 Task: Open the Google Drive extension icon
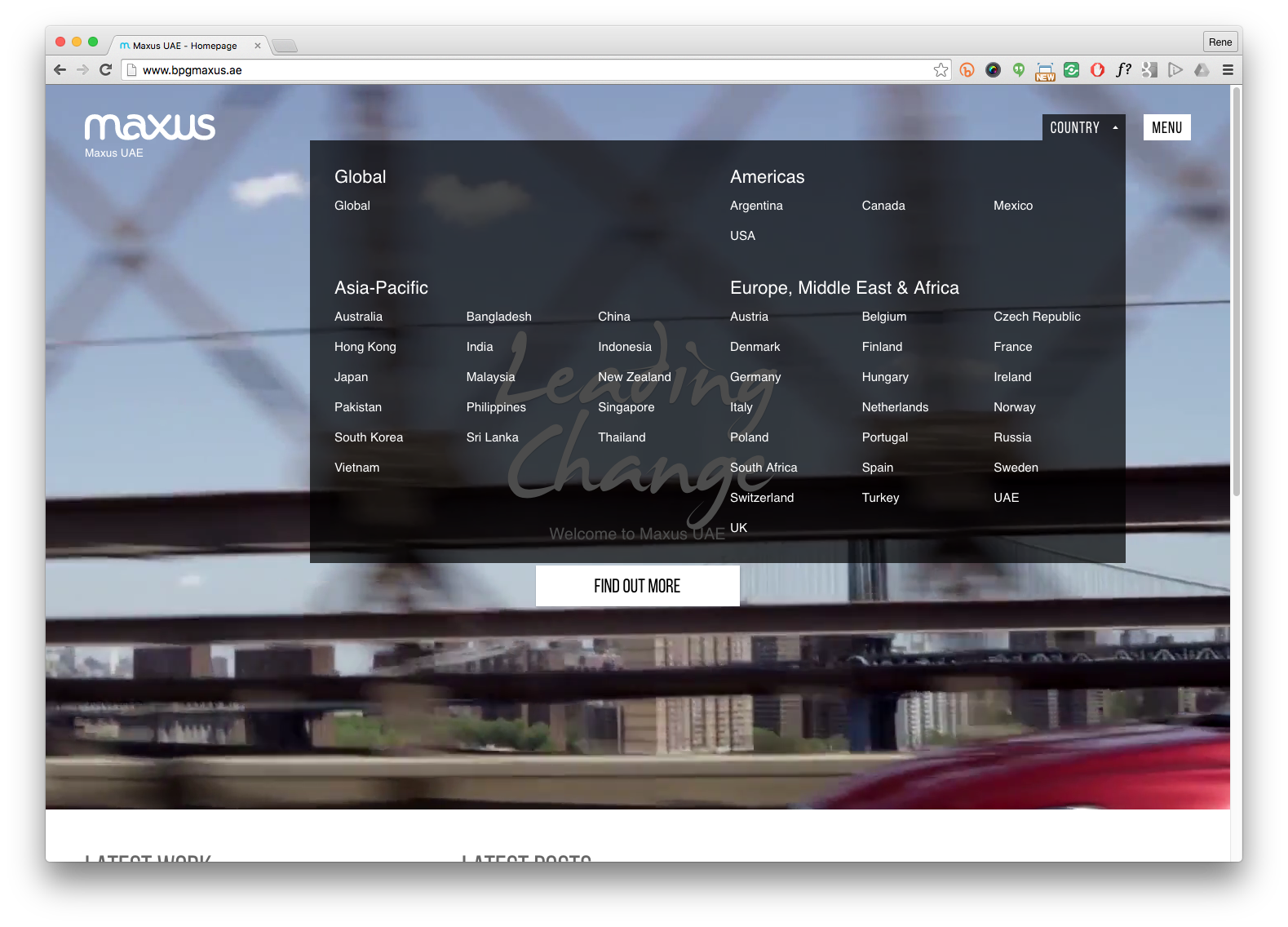[x=1202, y=70]
